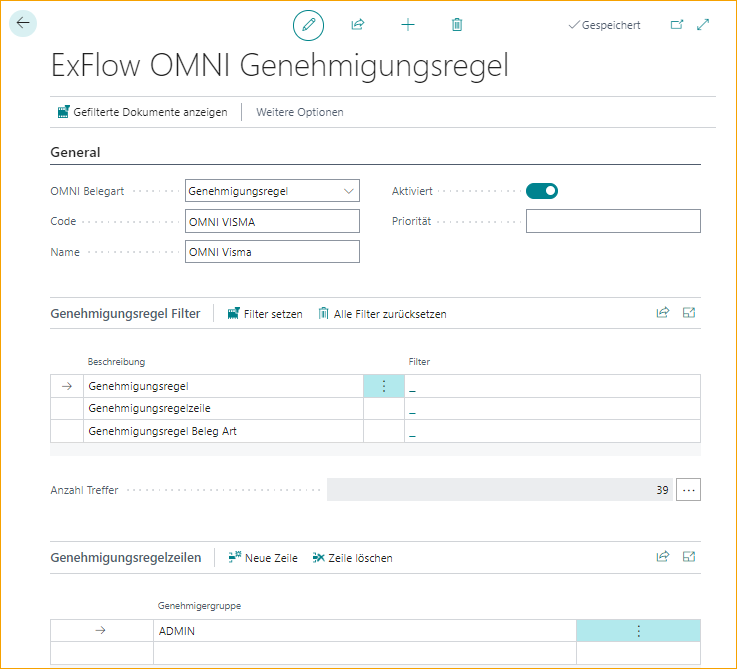Screen dimensions: 737x669
Task: Click the Gespeichert status indicator
Action: pos(604,25)
